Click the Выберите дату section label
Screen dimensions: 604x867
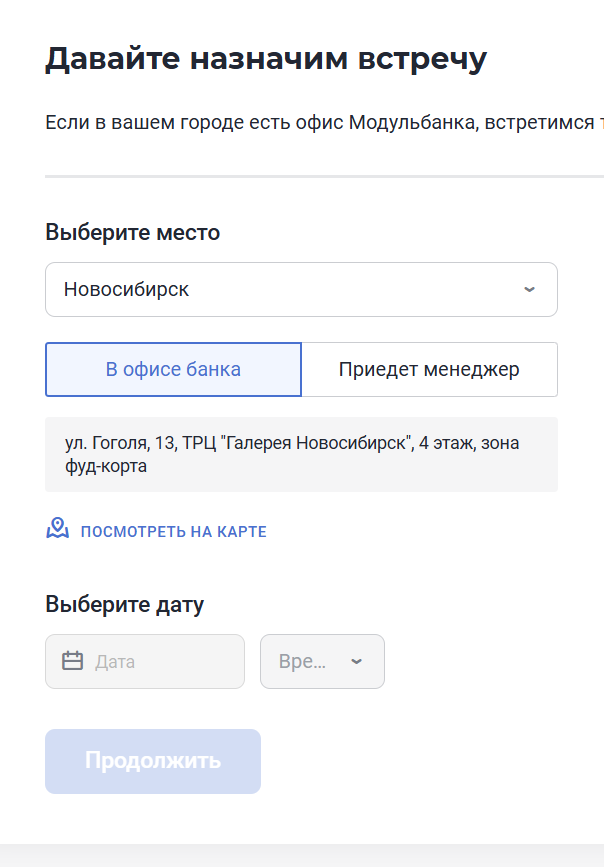tap(124, 604)
